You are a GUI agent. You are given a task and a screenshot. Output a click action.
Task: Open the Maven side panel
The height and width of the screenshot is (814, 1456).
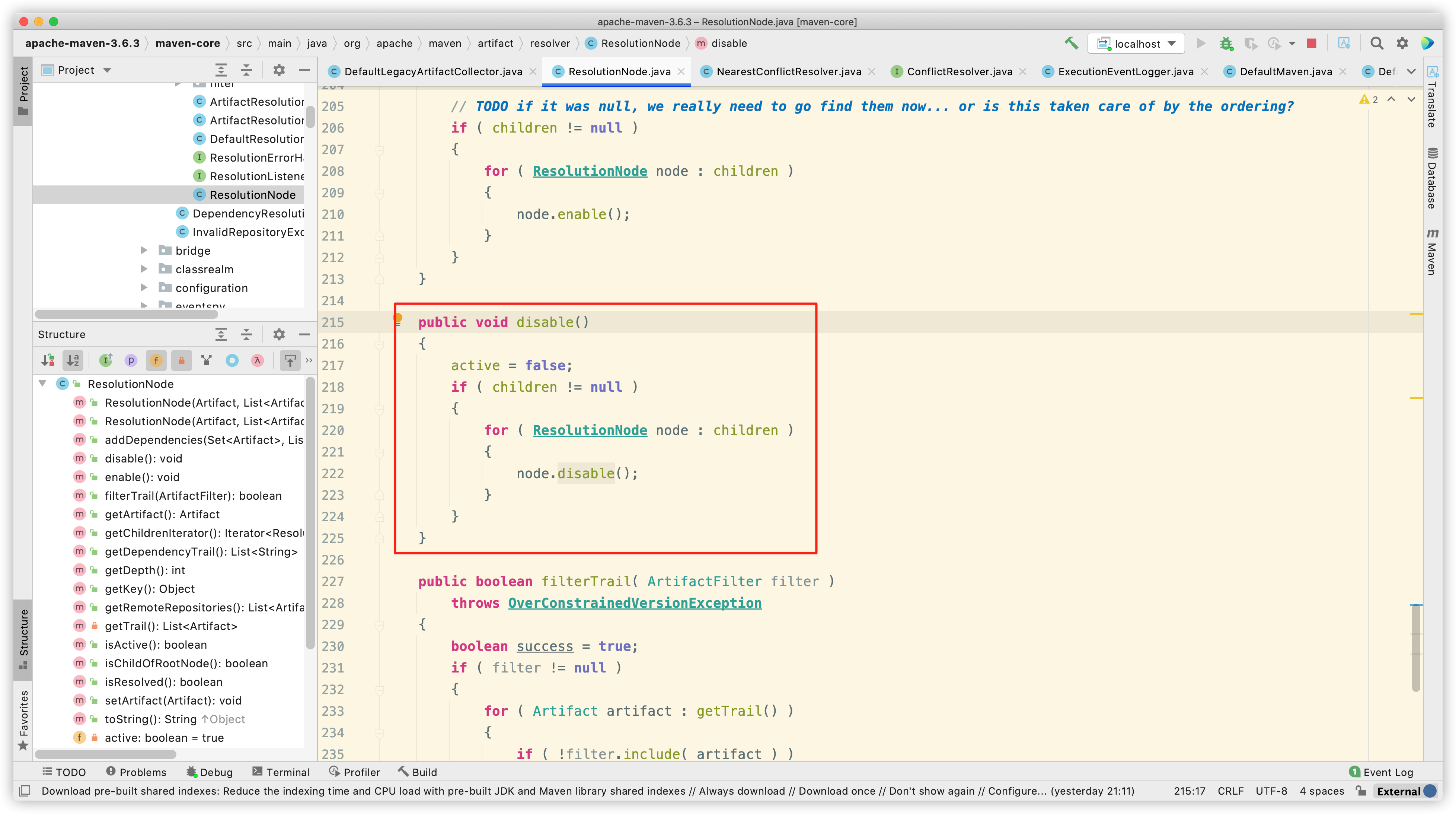pos(1432,251)
